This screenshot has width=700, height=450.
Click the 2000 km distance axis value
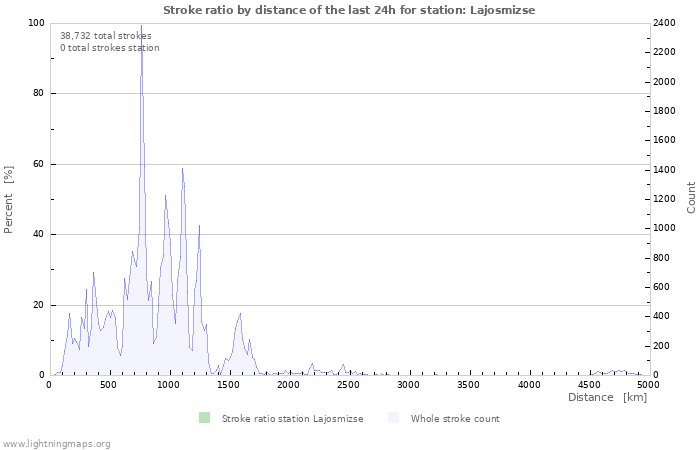point(288,385)
